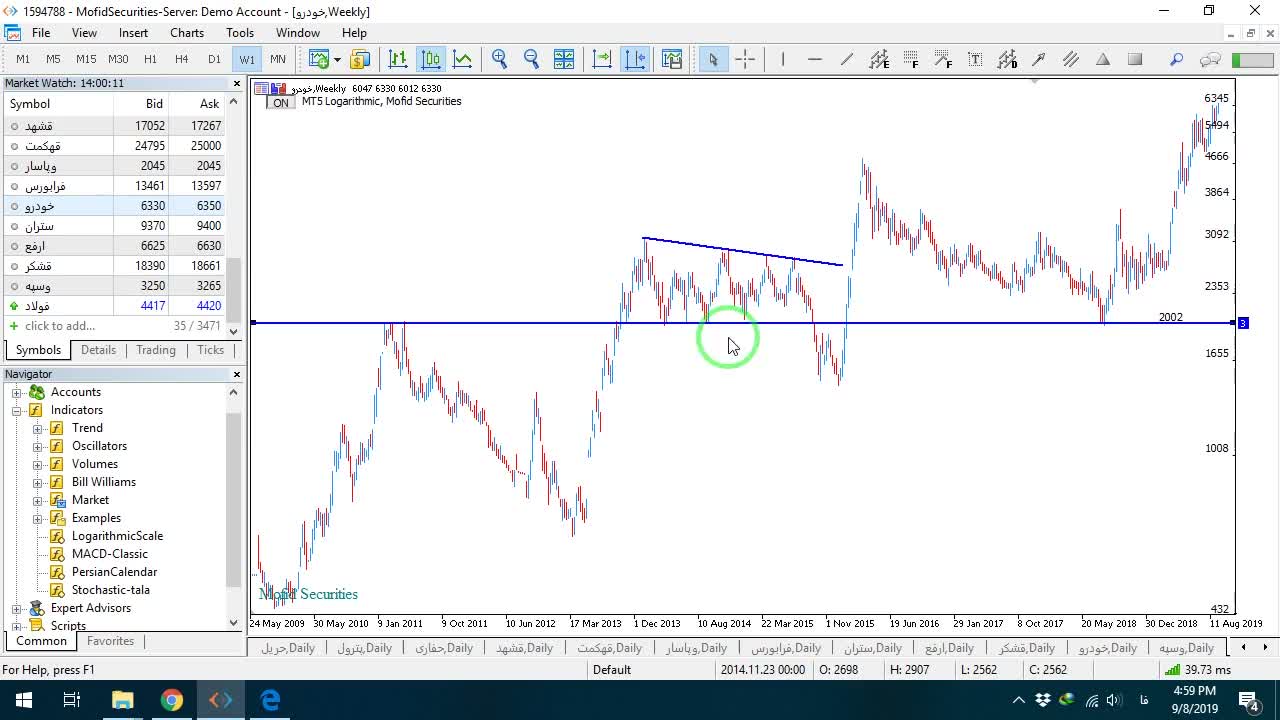This screenshot has width=1280, height=720.
Task: Close the Navigator panel
Action: [237, 374]
